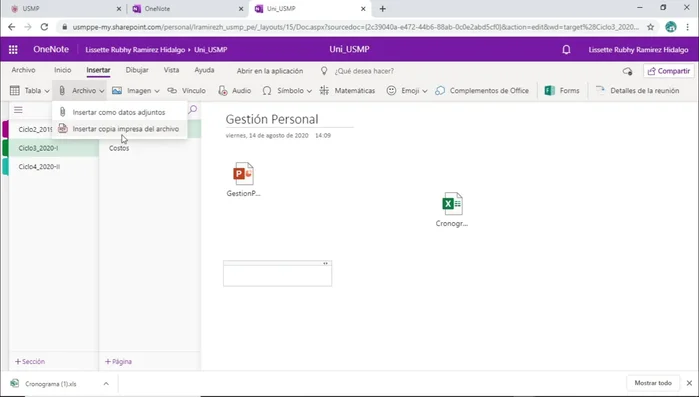Click the Uni_USMP breadcrumb link
This screenshot has height=397, width=699.
pos(210,49)
